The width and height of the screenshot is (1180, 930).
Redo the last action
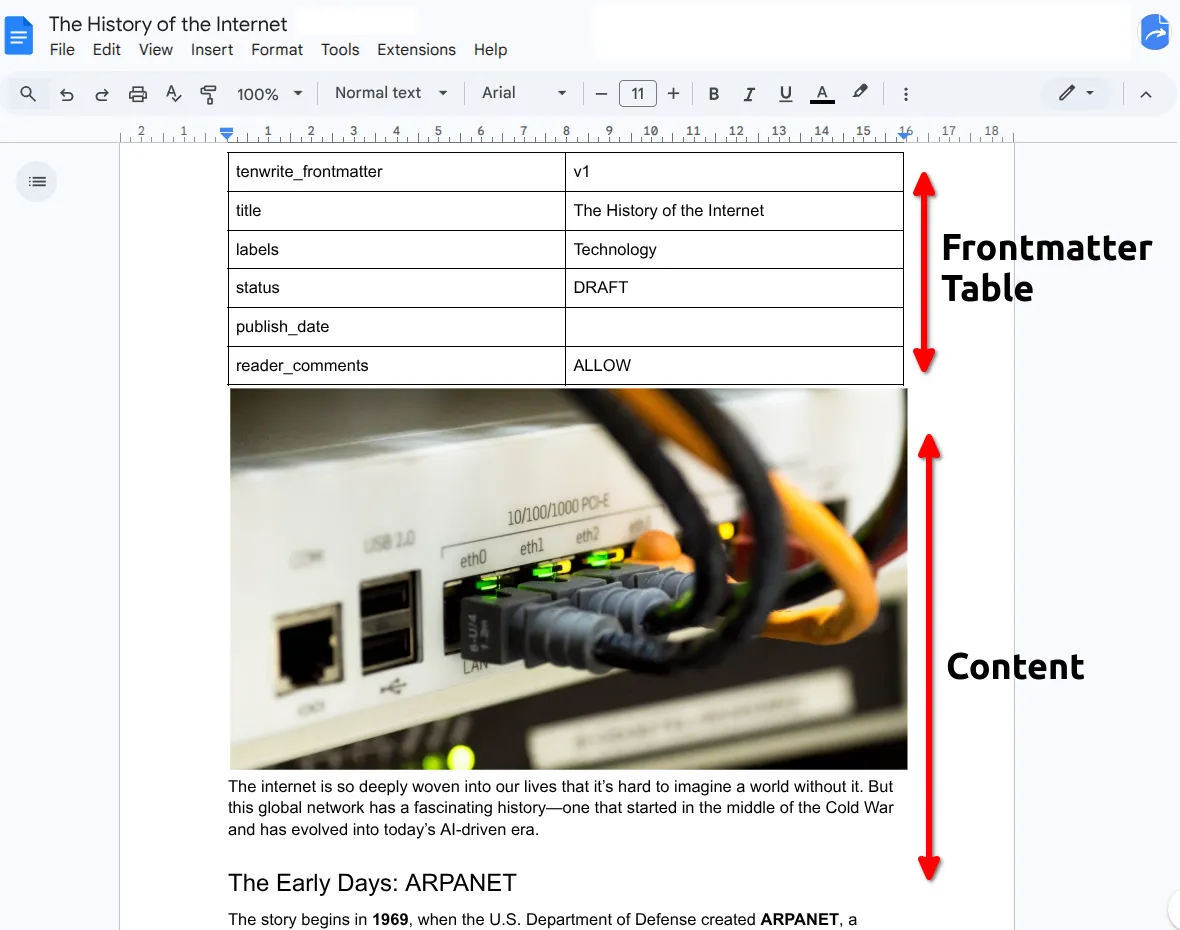101,93
